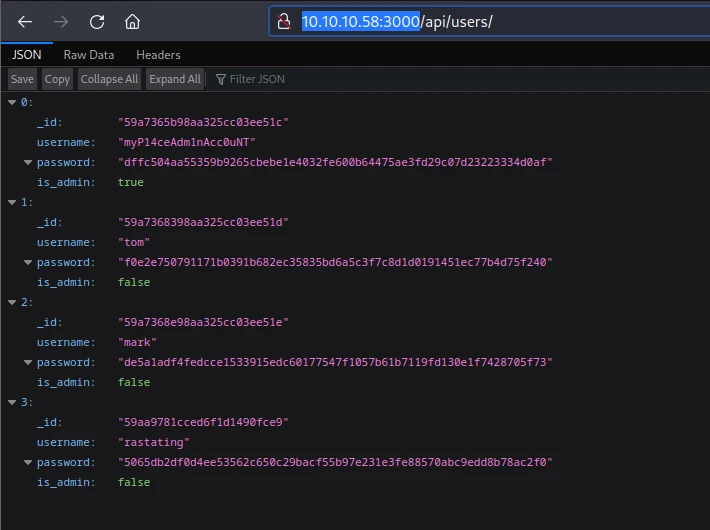Select username value "myP14ceAdm1nAcc0uNT"
Screen dimensions: 710x530
(187, 142)
